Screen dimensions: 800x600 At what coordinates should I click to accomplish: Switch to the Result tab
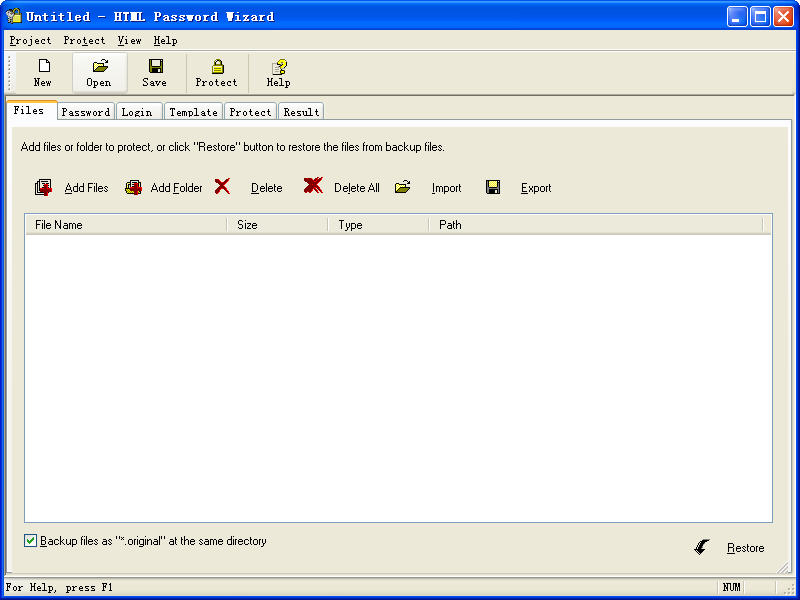point(301,112)
